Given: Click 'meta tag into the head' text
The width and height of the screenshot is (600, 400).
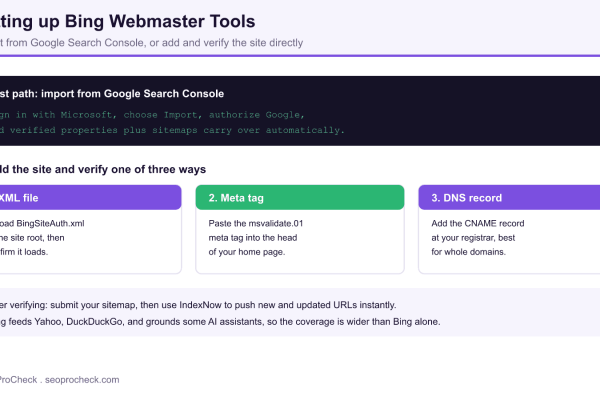Looking at the screenshot, I should (253, 238).
